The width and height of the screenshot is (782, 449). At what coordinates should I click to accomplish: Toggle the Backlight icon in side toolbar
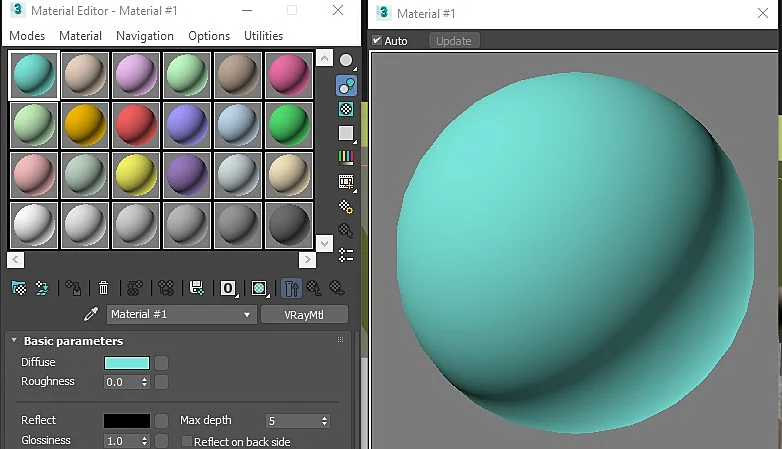tap(346, 85)
